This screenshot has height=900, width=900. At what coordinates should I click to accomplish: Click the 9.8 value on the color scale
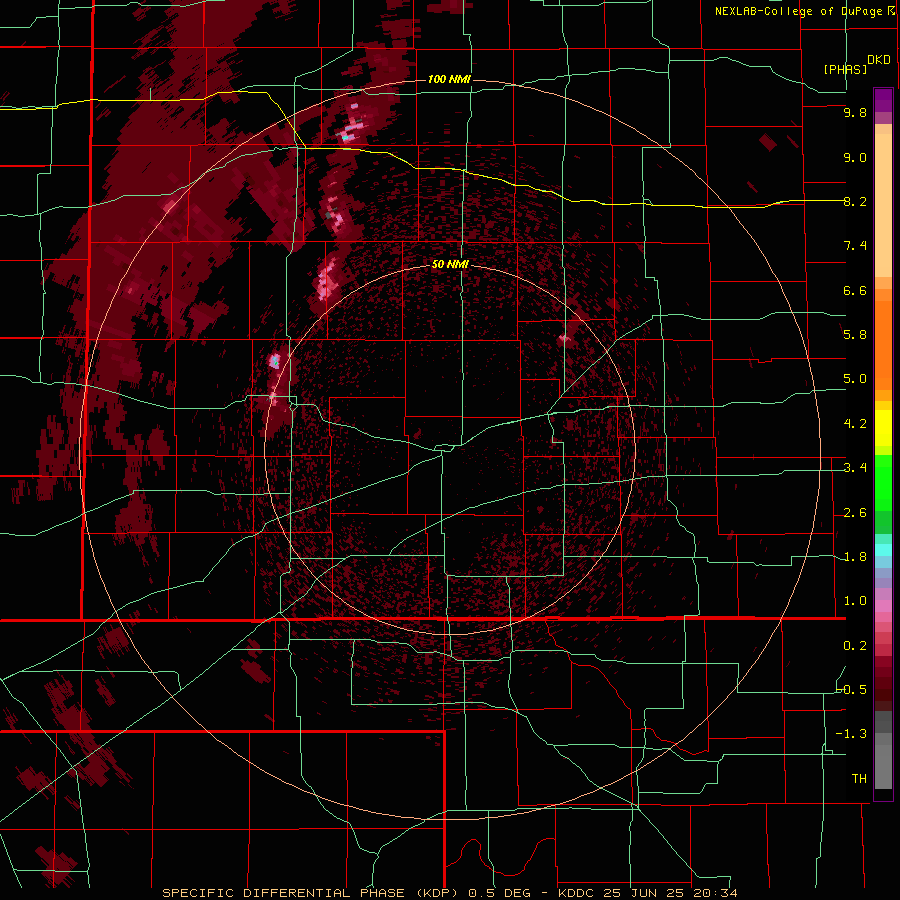click(855, 112)
